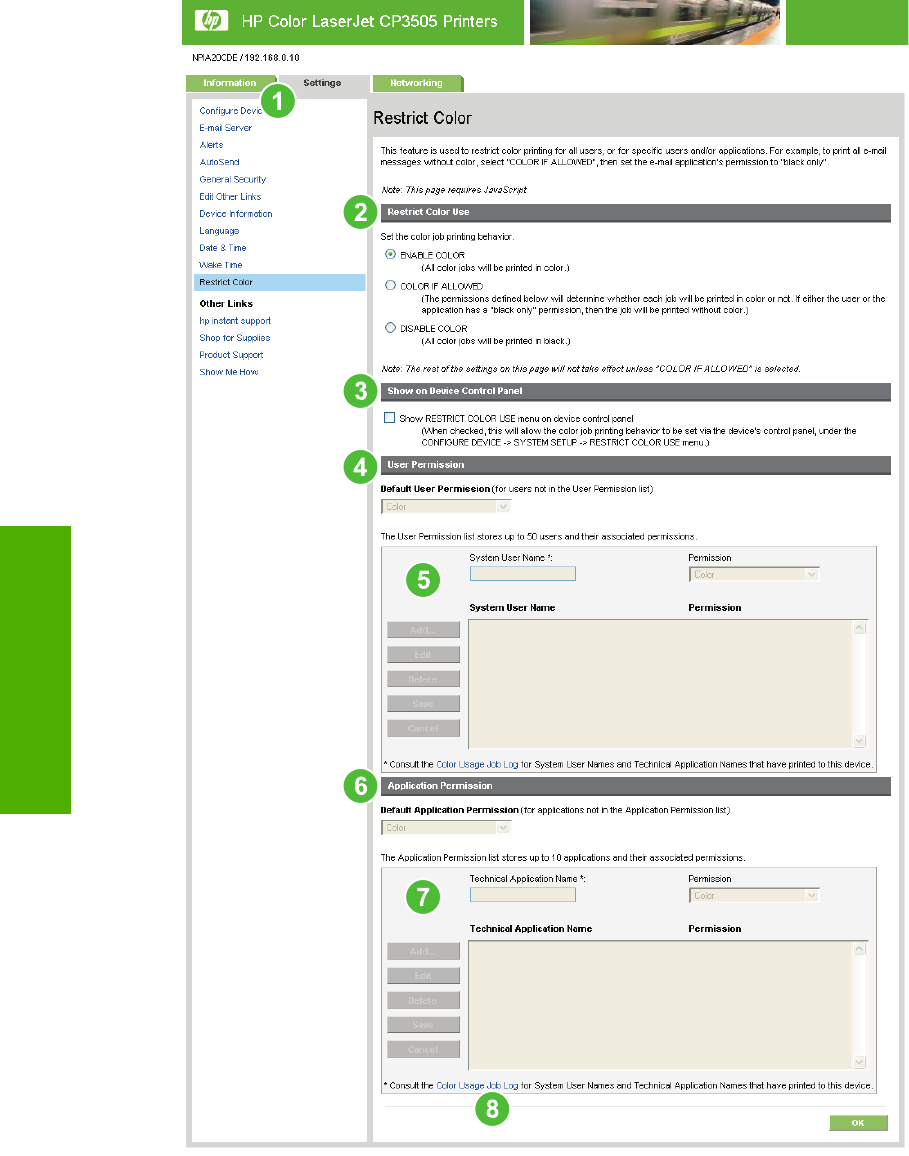909x1156 pixels.
Task: Click scroll up arrow of user list
Action: click(860, 628)
